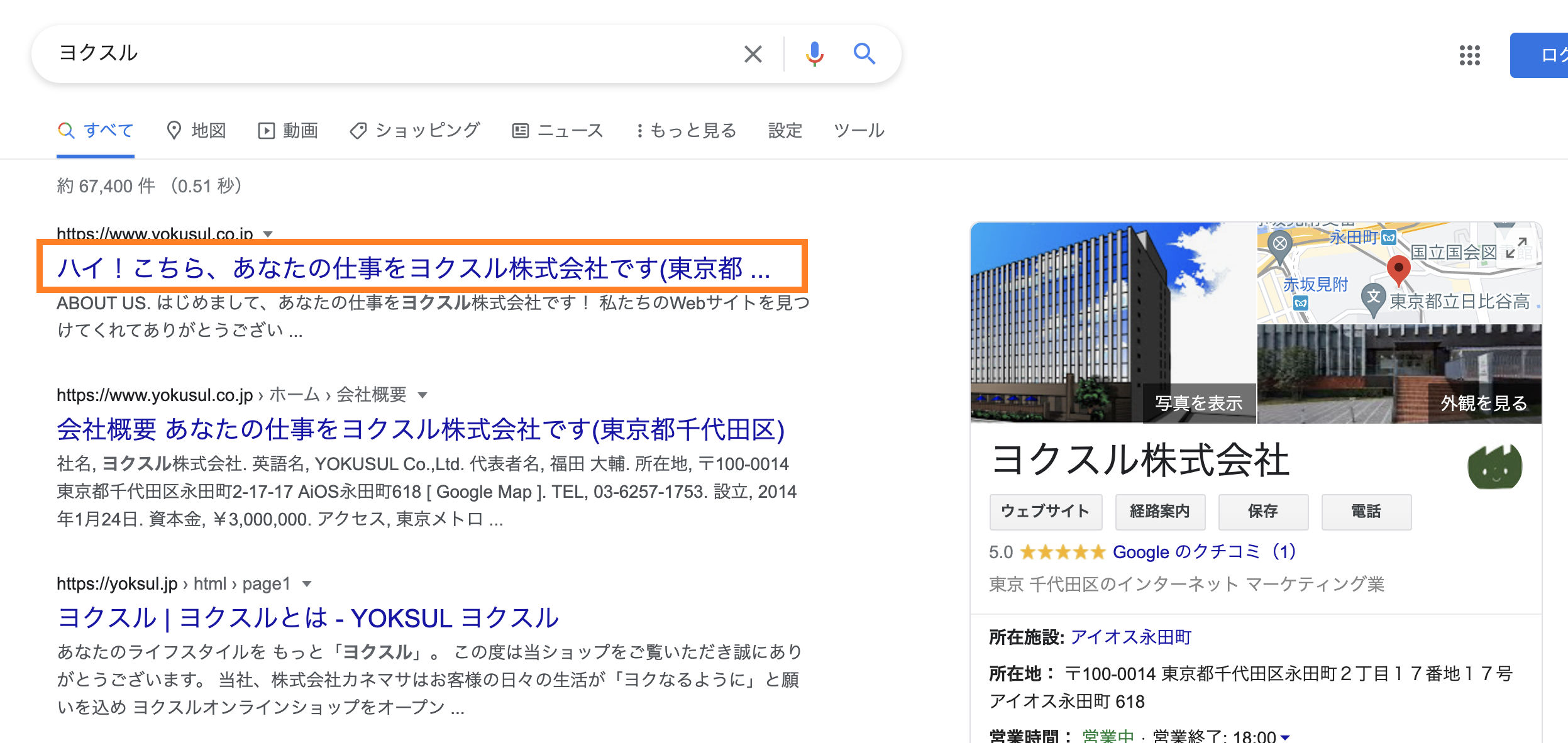Screen dimensions: 1568x743
Task: Expand business hours dropdown arrow
Action: click(x=1285, y=737)
